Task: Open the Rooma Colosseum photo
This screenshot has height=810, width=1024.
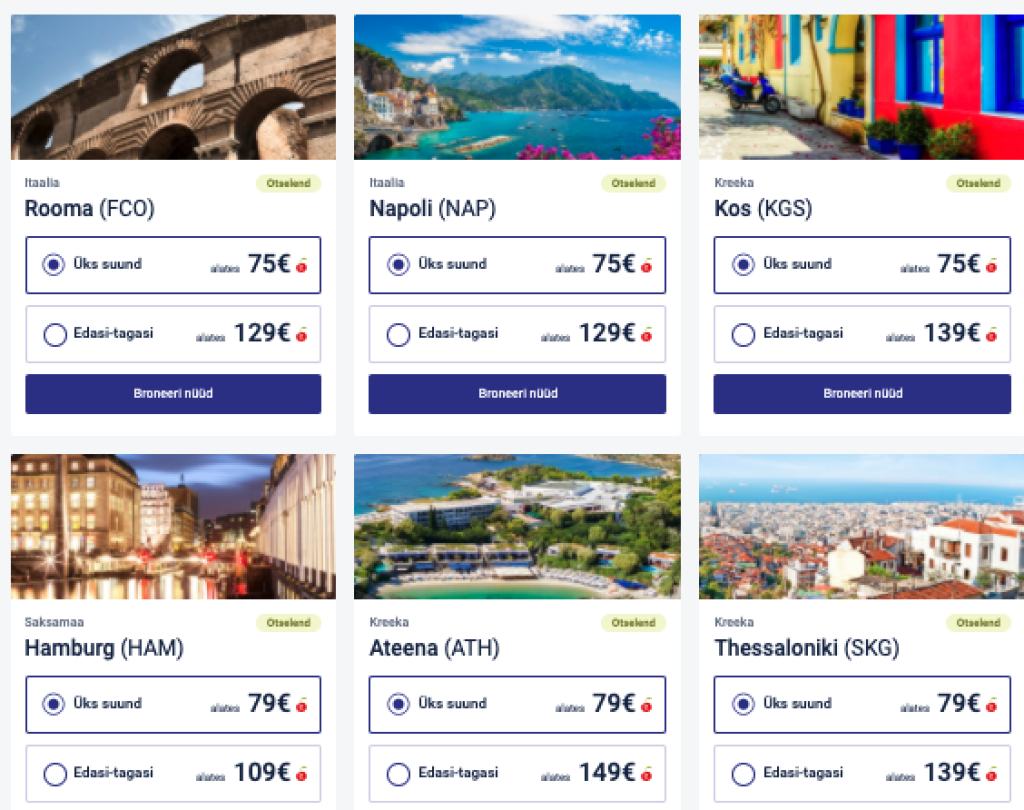Action: tap(173, 87)
